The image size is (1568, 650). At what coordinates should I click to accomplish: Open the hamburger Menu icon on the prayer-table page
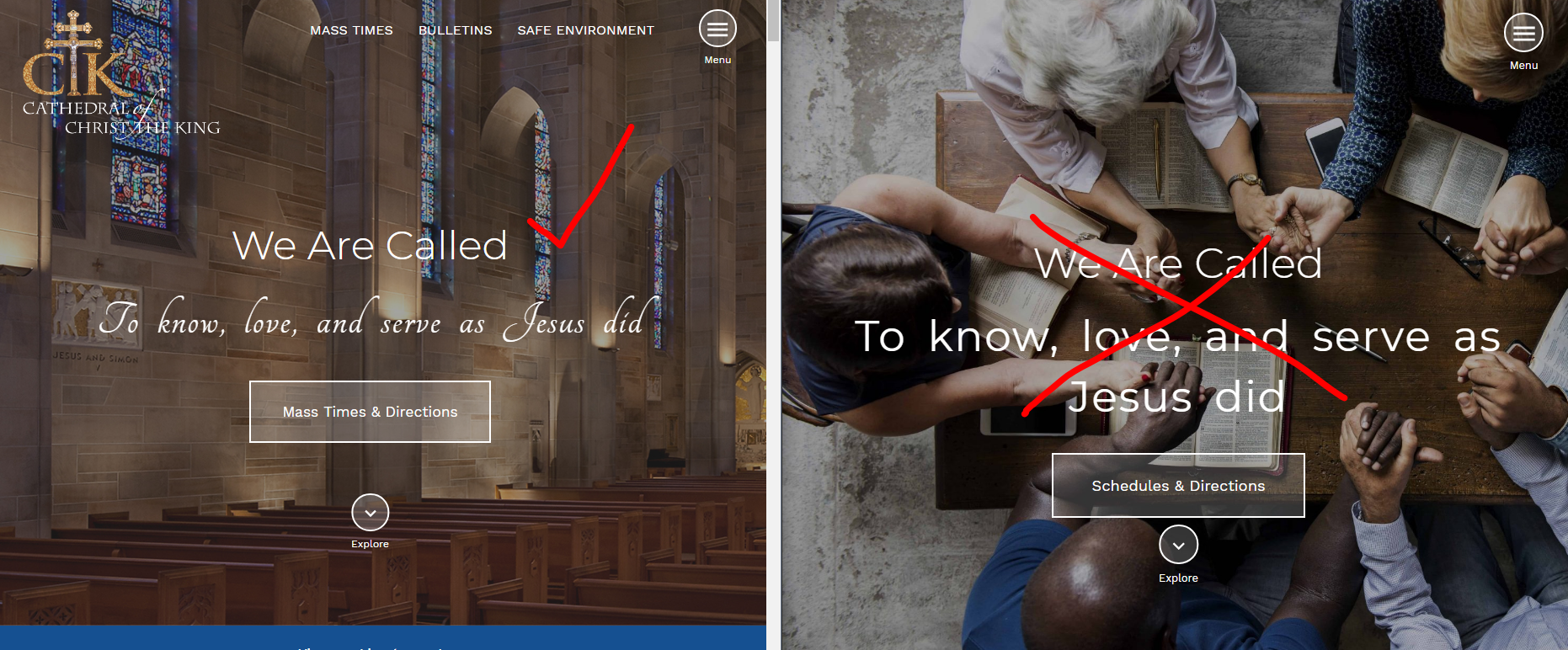pyautogui.click(x=1523, y=34)
